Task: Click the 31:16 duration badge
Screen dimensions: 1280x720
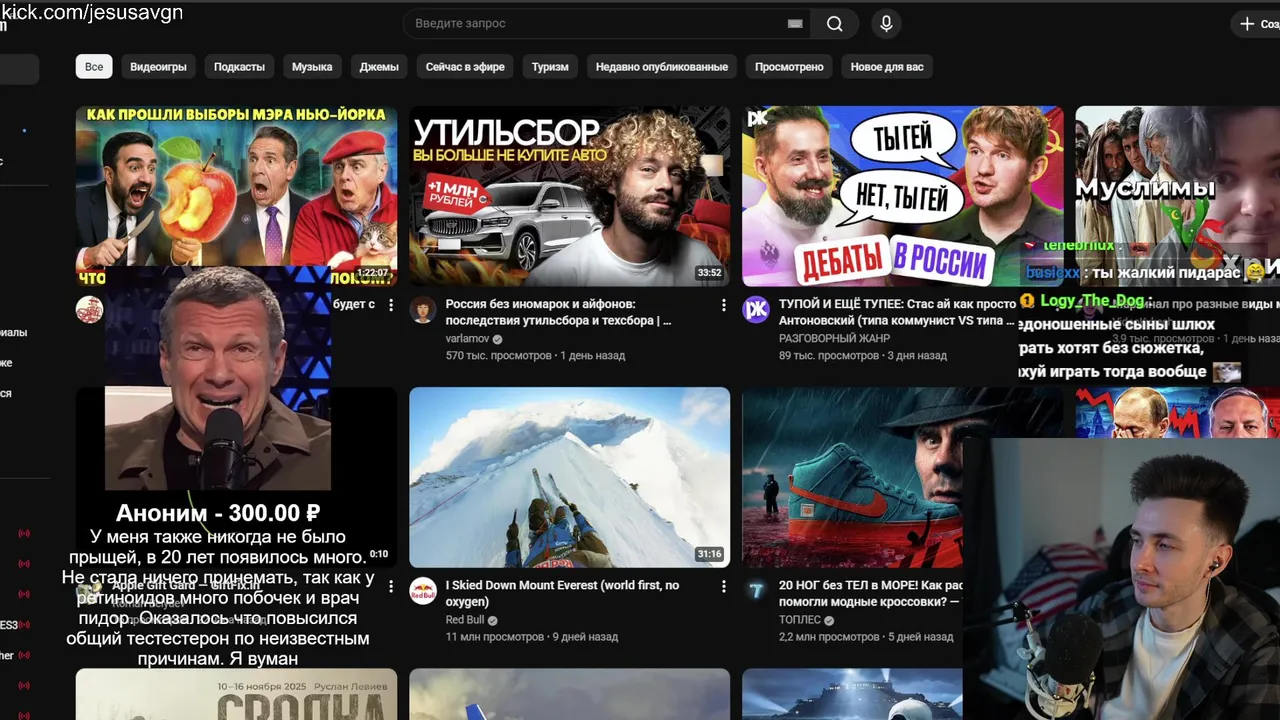Action: [x=709, y=554]
